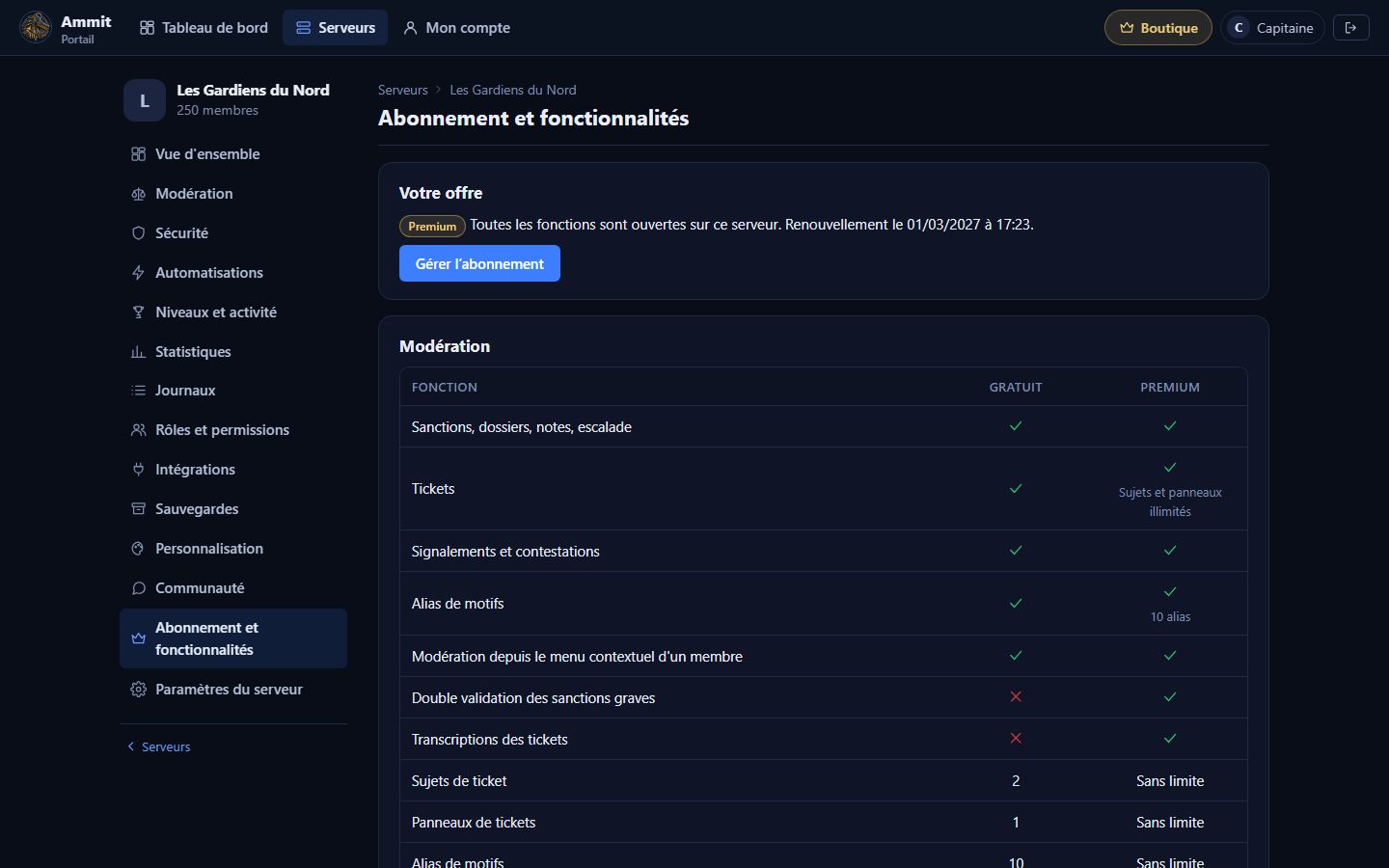Viewport: 1389px width, 868px height.
Task: Click the Communauté chat bubble icon
Action: tap(138, 588)
